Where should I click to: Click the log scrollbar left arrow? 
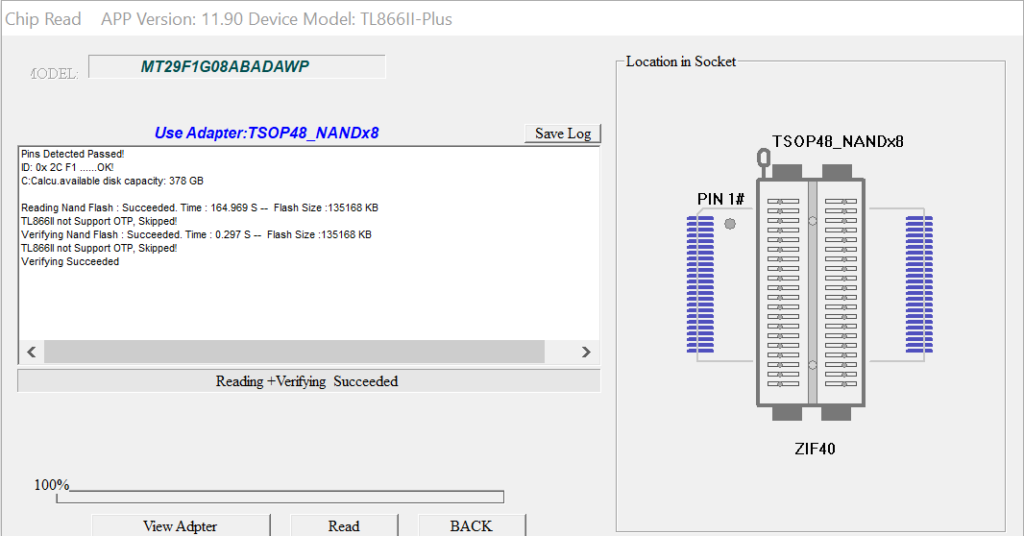pos(31,352)
